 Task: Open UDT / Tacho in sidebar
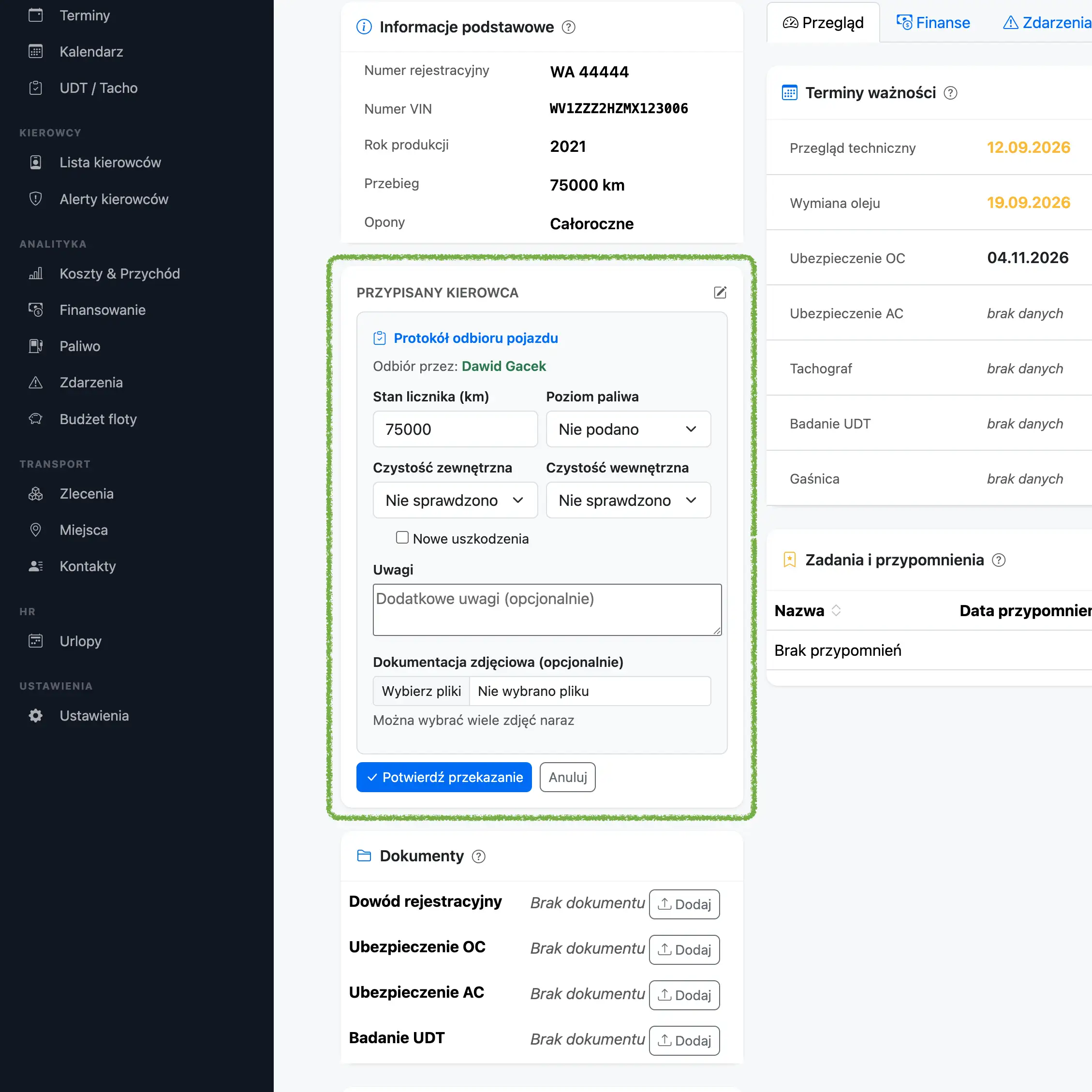[x=98, y=88]
